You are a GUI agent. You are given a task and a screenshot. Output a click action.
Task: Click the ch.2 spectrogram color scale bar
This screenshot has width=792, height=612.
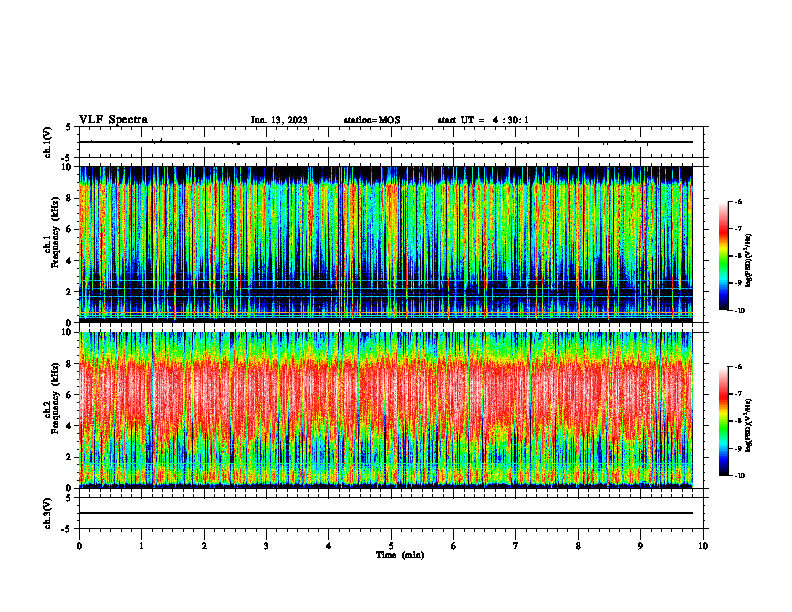point(723,421)
